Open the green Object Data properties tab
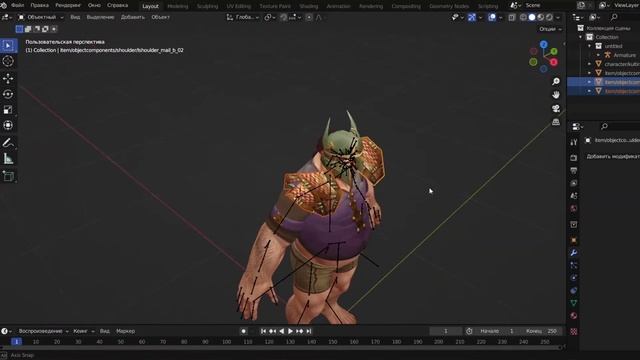The image size is (640, 360). (x=573, y=303)
